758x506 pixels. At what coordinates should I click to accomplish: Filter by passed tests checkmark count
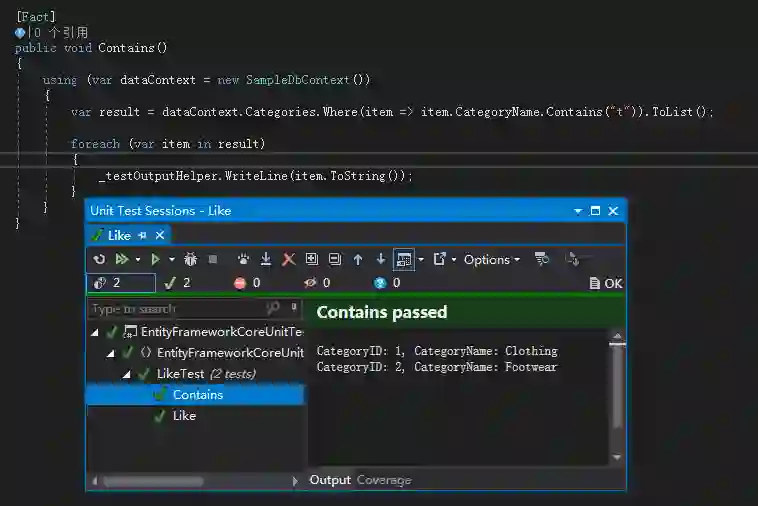tap(177, 283)
